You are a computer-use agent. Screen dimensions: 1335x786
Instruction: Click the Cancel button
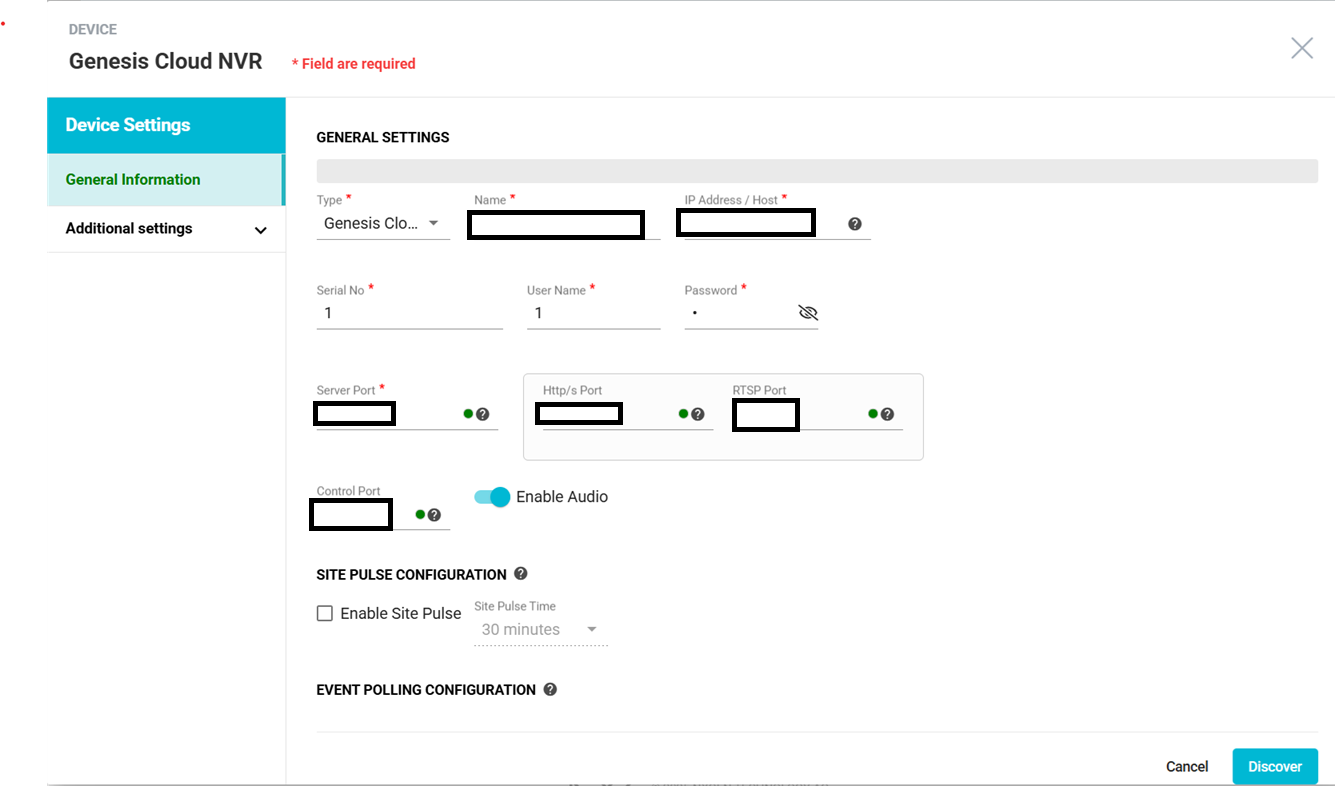pos(1187,767)
